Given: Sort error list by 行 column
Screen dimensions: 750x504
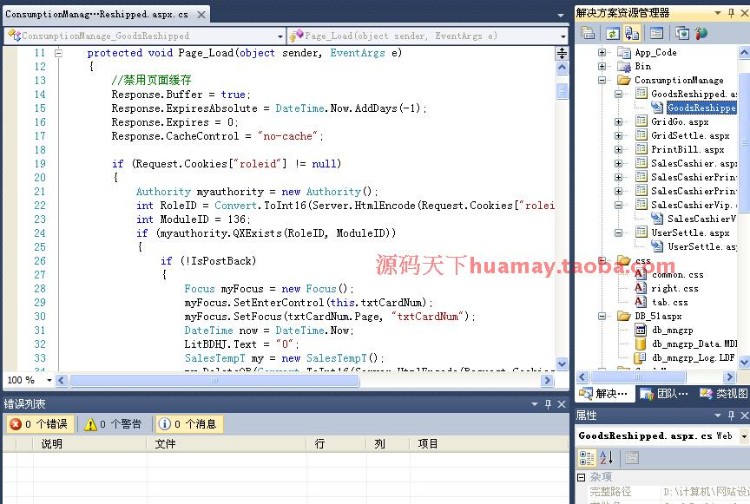Looking at the screenshot, I should (x=336, y=444).
